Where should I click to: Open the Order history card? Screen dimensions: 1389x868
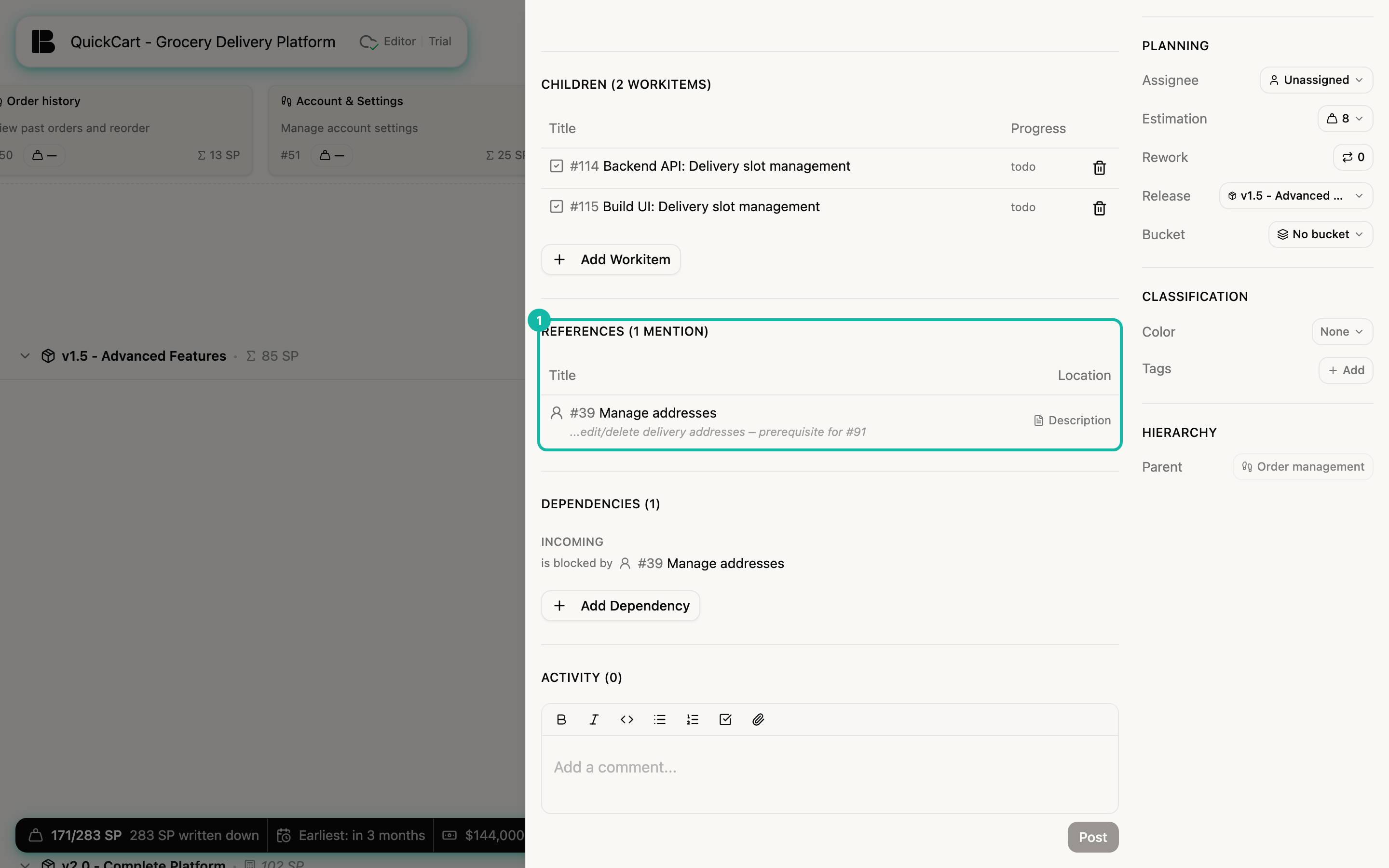(x=125, y=130)
